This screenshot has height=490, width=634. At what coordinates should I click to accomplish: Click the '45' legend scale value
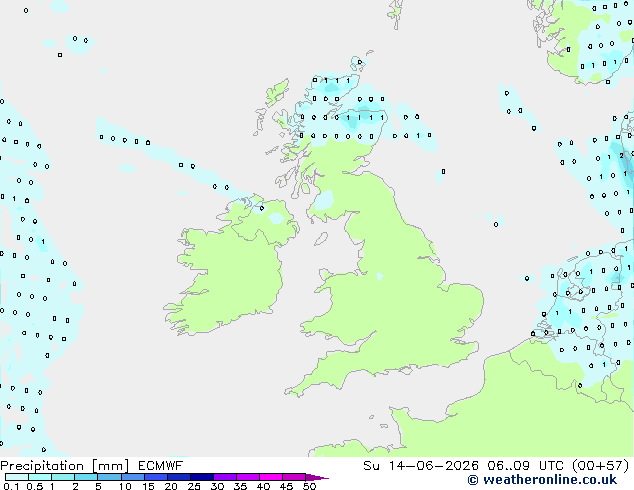coord(286,486)
